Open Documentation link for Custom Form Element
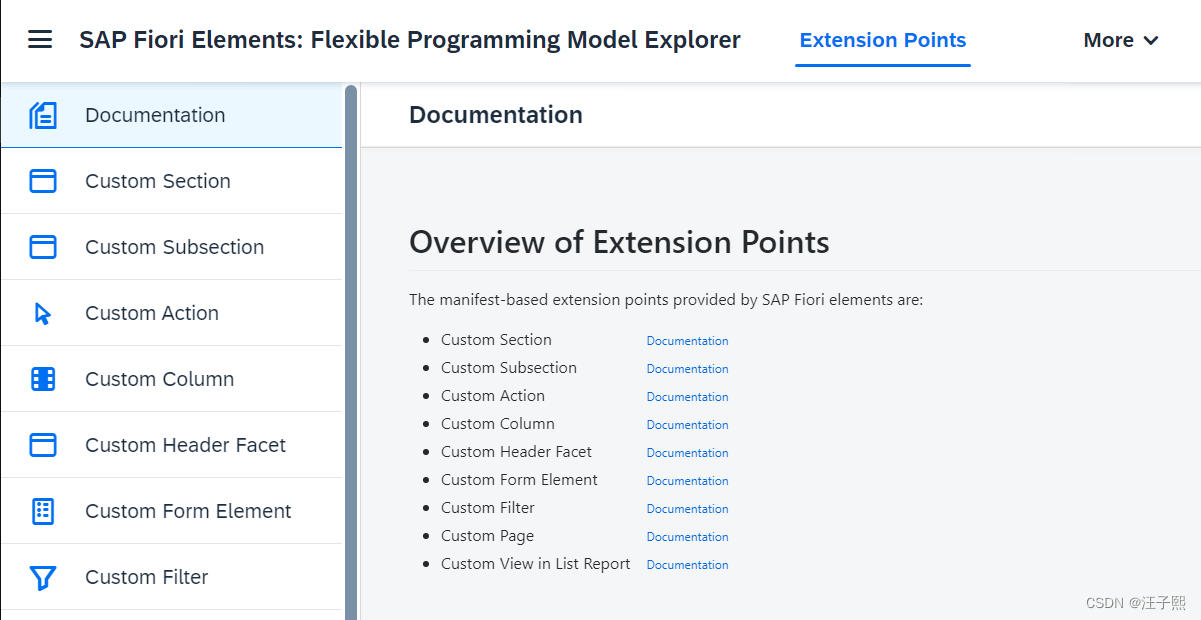Screen dimensions: 1201x620 (687, 481)
